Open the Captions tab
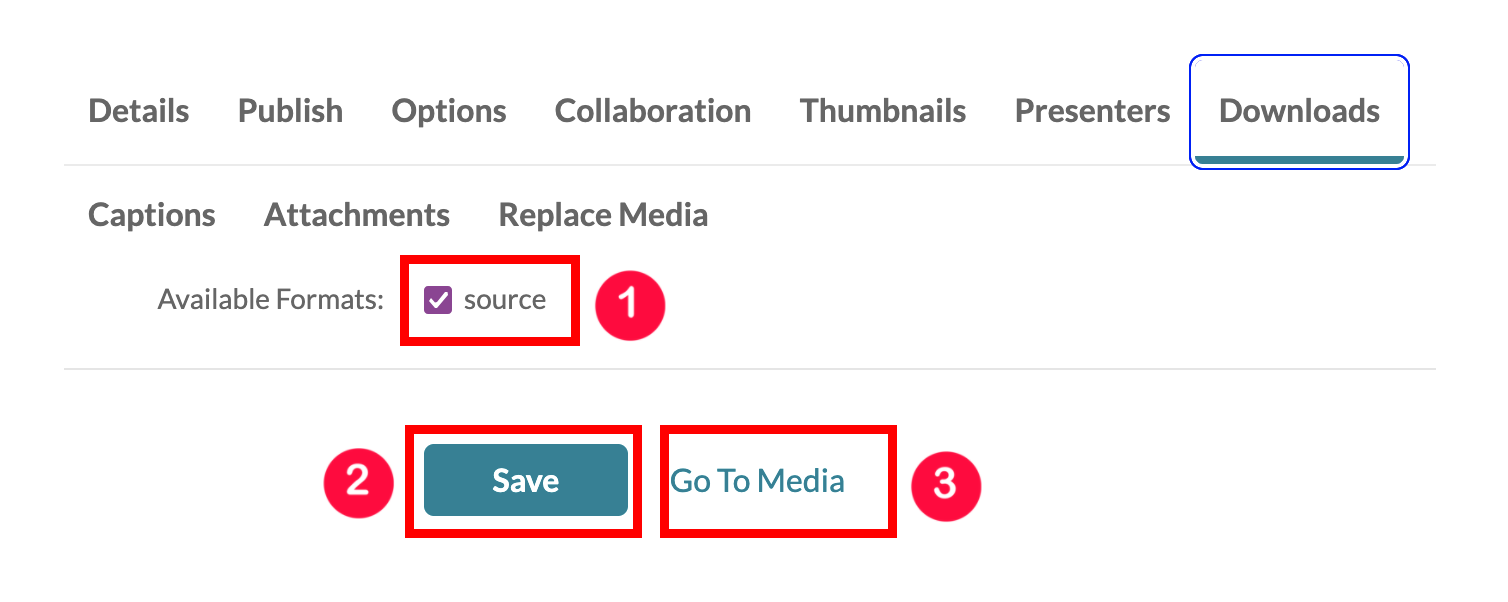The image size is (1508, 602). pos(151,214)
